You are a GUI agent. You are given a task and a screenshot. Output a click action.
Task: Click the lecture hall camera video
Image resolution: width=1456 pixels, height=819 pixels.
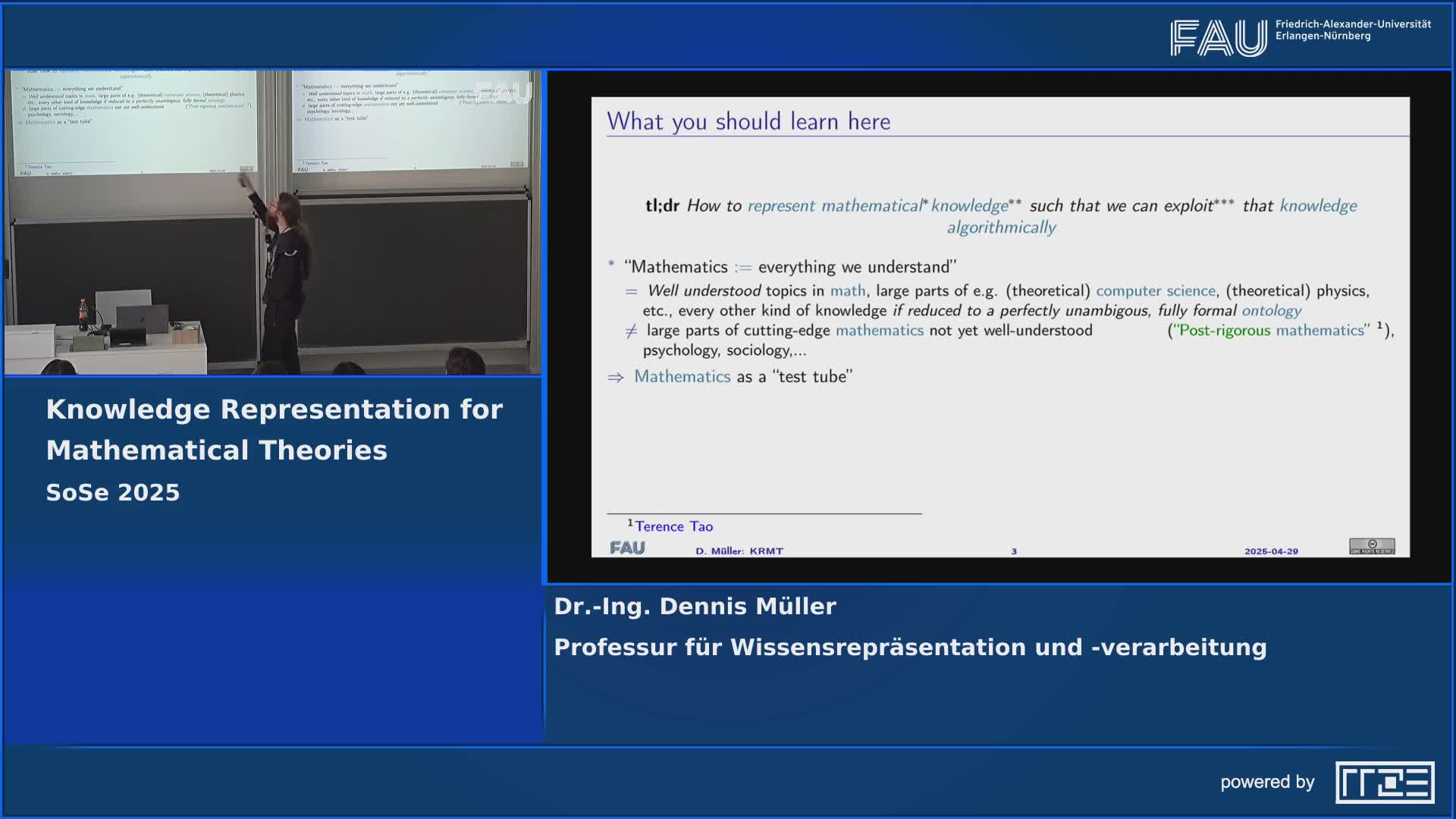273,223
